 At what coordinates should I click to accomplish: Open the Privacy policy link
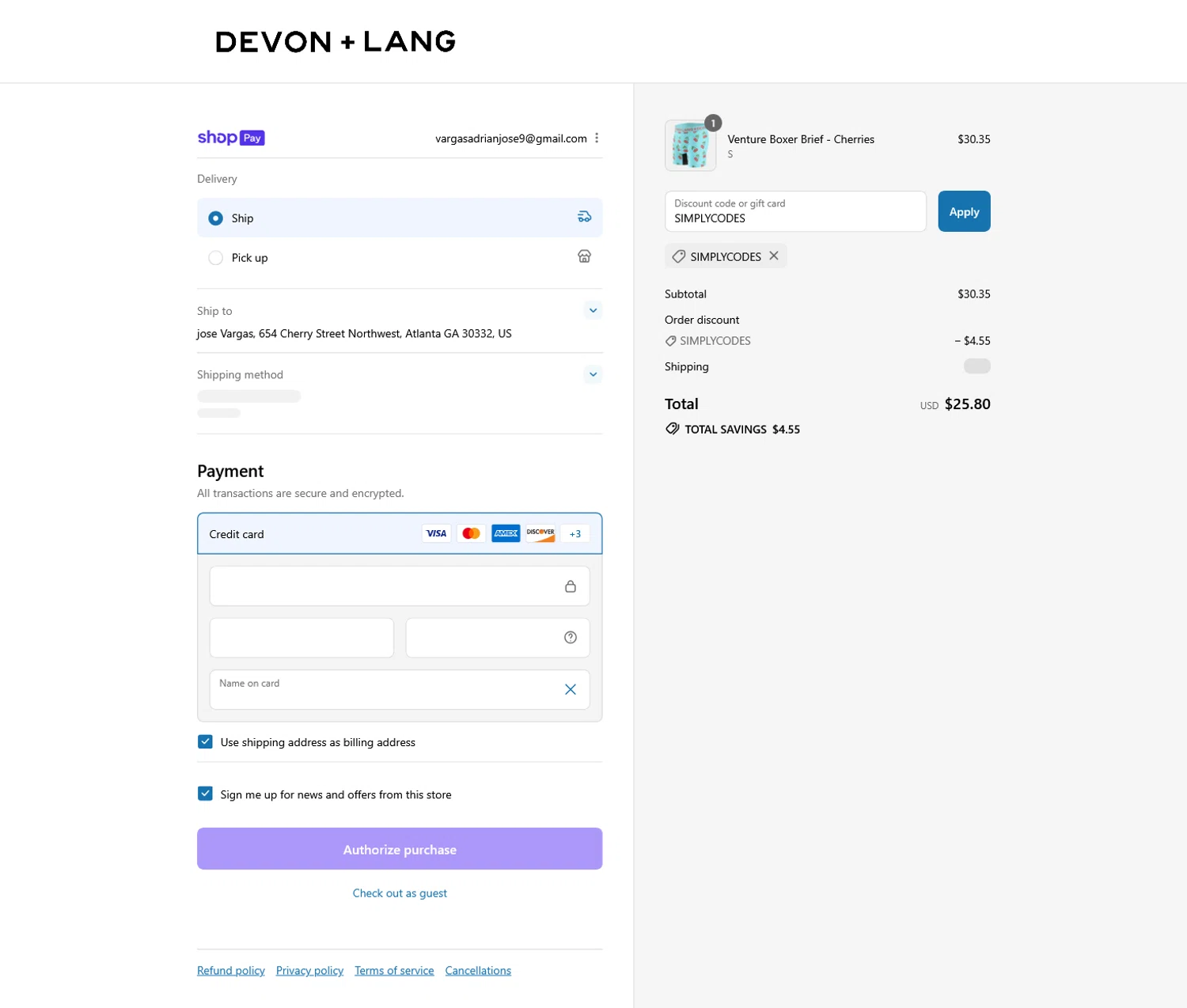tap(309, 971)
